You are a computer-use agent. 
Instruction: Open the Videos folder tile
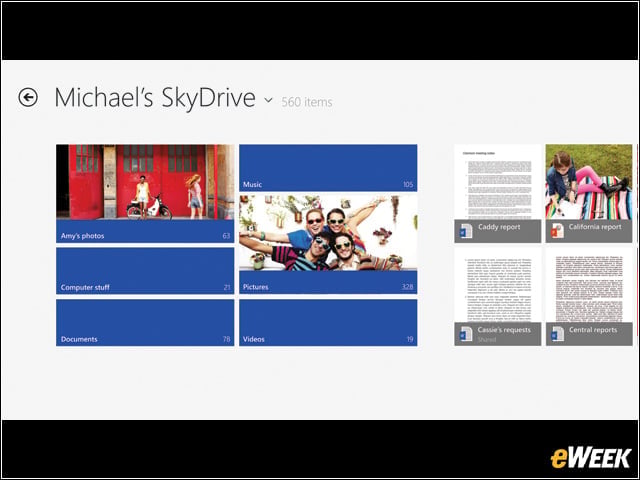(x=328, y=322)
